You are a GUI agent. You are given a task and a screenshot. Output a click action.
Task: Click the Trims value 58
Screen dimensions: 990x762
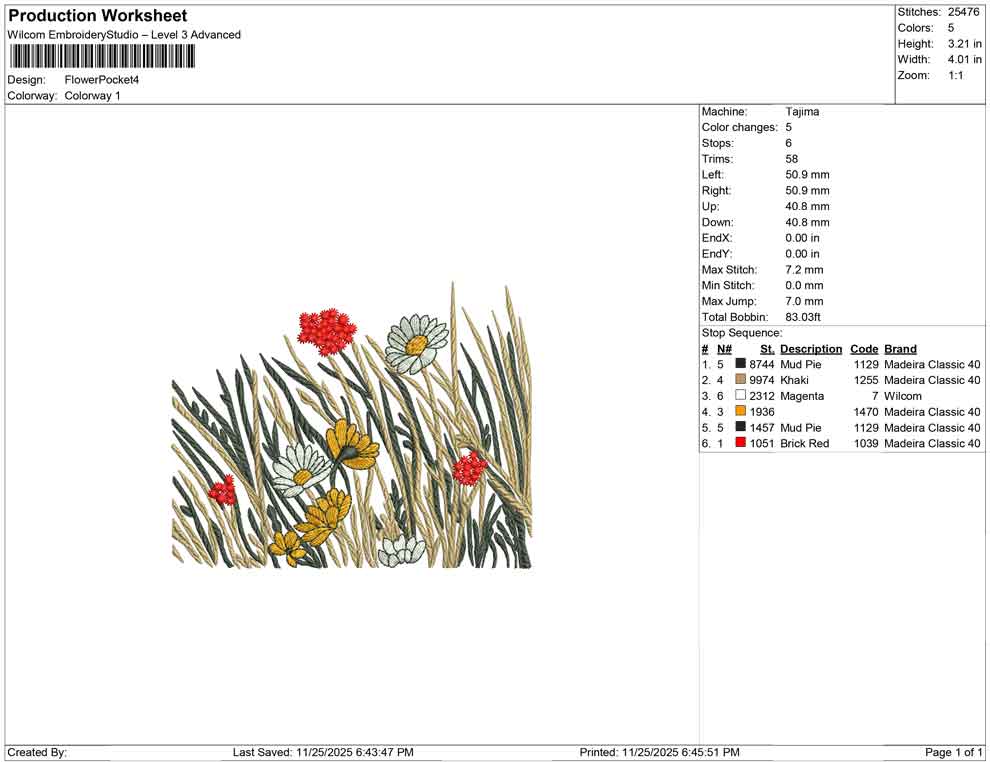click(x=792, y=159)
